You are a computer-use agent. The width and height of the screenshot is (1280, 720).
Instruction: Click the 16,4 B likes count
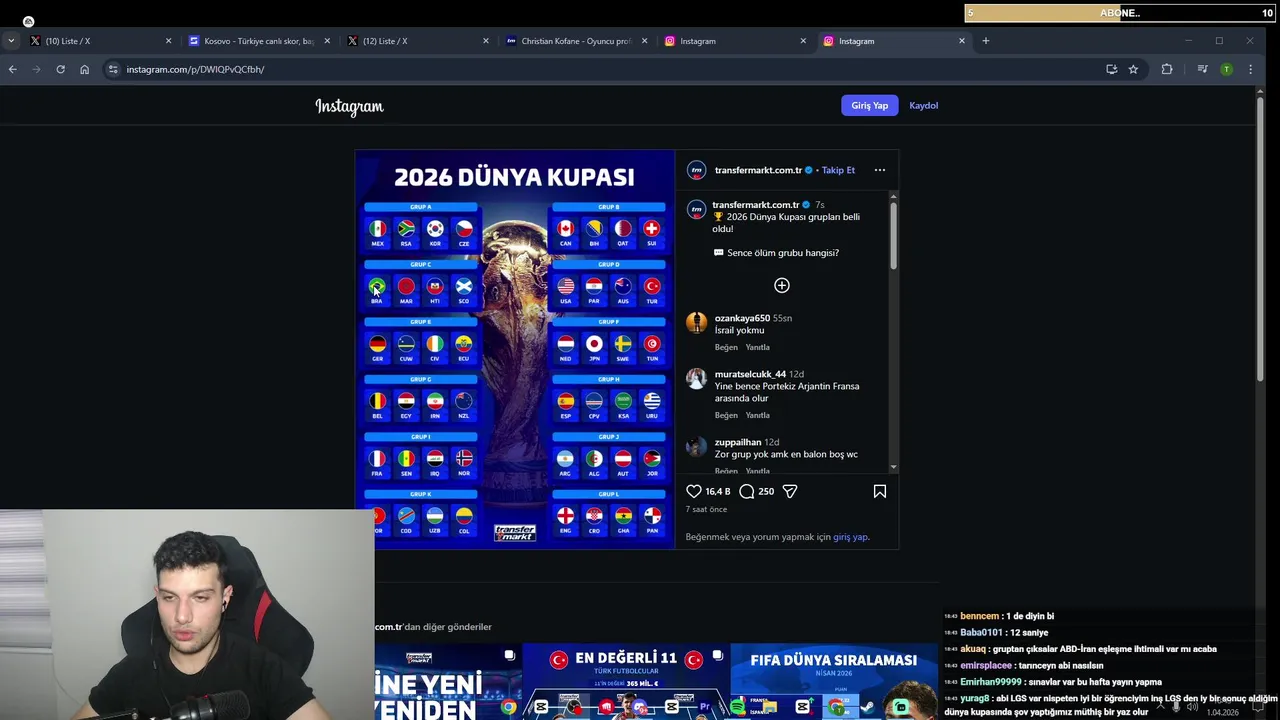point(718,492)
